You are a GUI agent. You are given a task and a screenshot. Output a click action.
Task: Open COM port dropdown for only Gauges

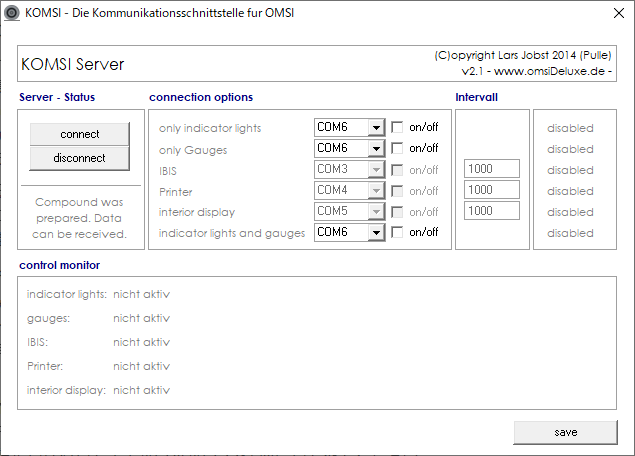tap(376, 149)
